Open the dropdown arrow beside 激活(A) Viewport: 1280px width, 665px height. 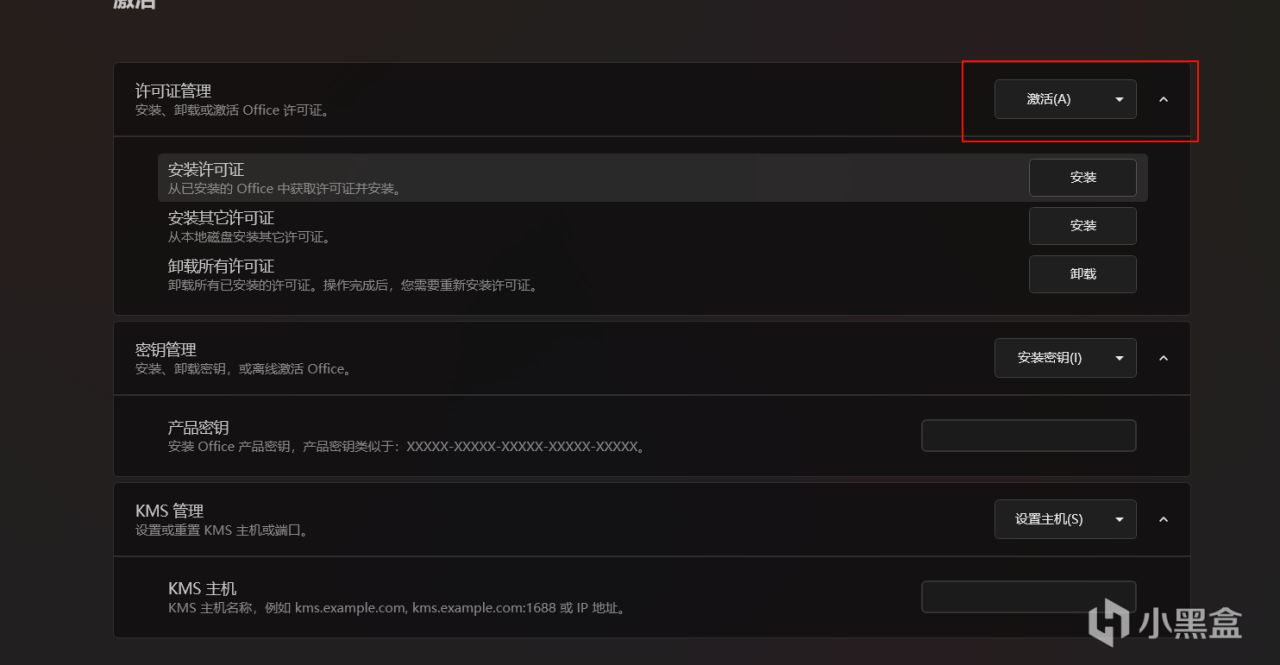(x=1119, y=99)
